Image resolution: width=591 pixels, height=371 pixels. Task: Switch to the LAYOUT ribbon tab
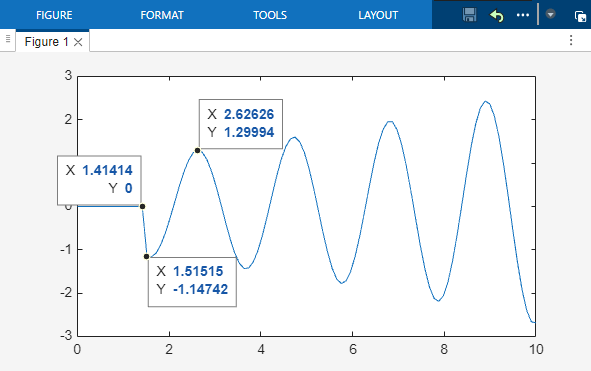pos(378,15)
